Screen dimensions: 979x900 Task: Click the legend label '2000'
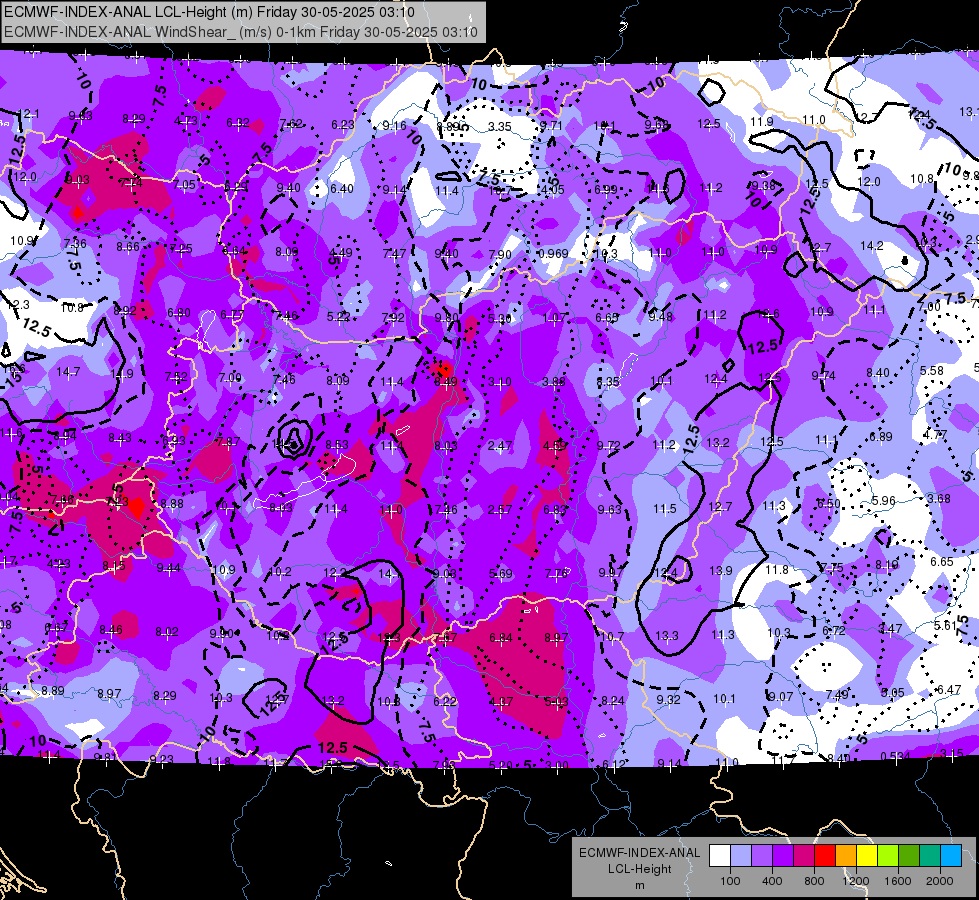point(940,881)
